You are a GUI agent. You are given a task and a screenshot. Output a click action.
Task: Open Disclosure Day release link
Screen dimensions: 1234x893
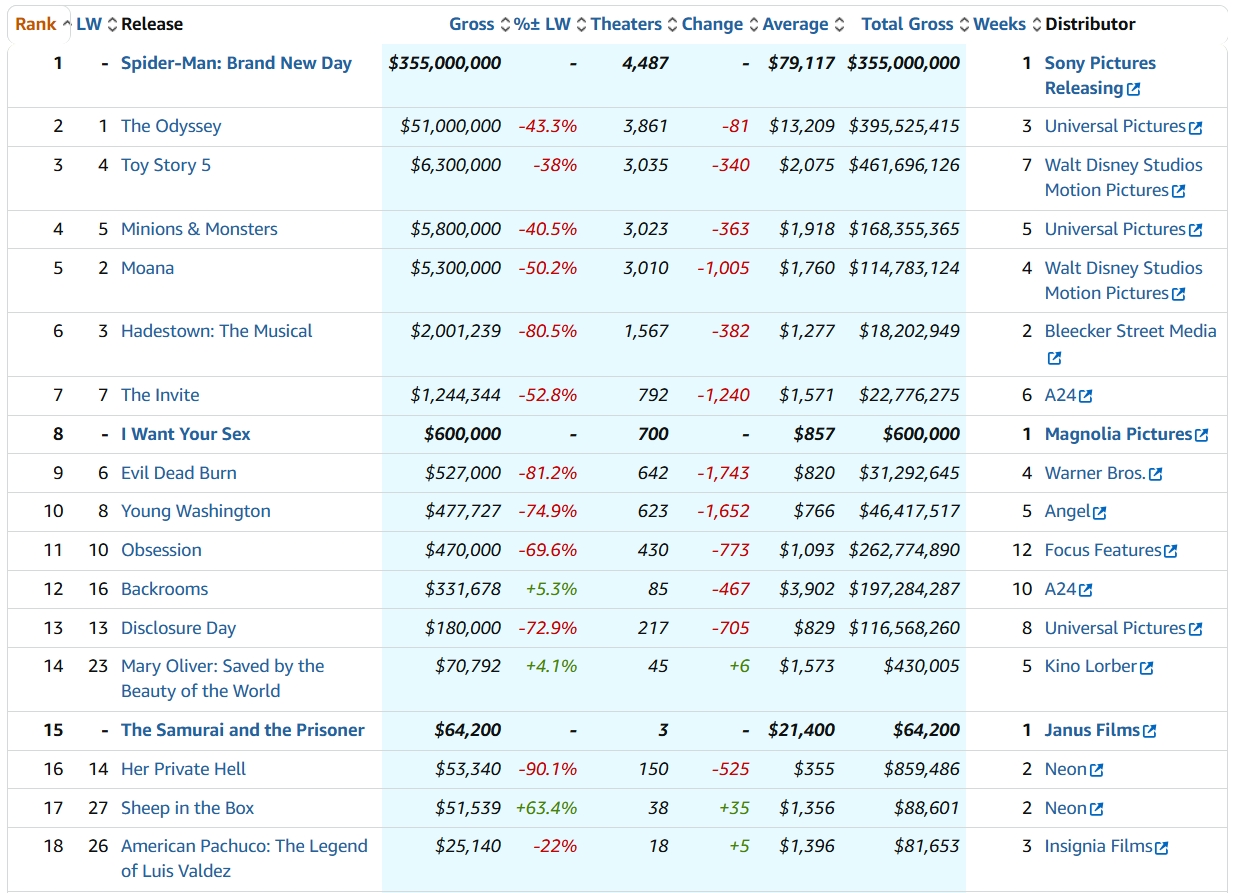(179, 628)
